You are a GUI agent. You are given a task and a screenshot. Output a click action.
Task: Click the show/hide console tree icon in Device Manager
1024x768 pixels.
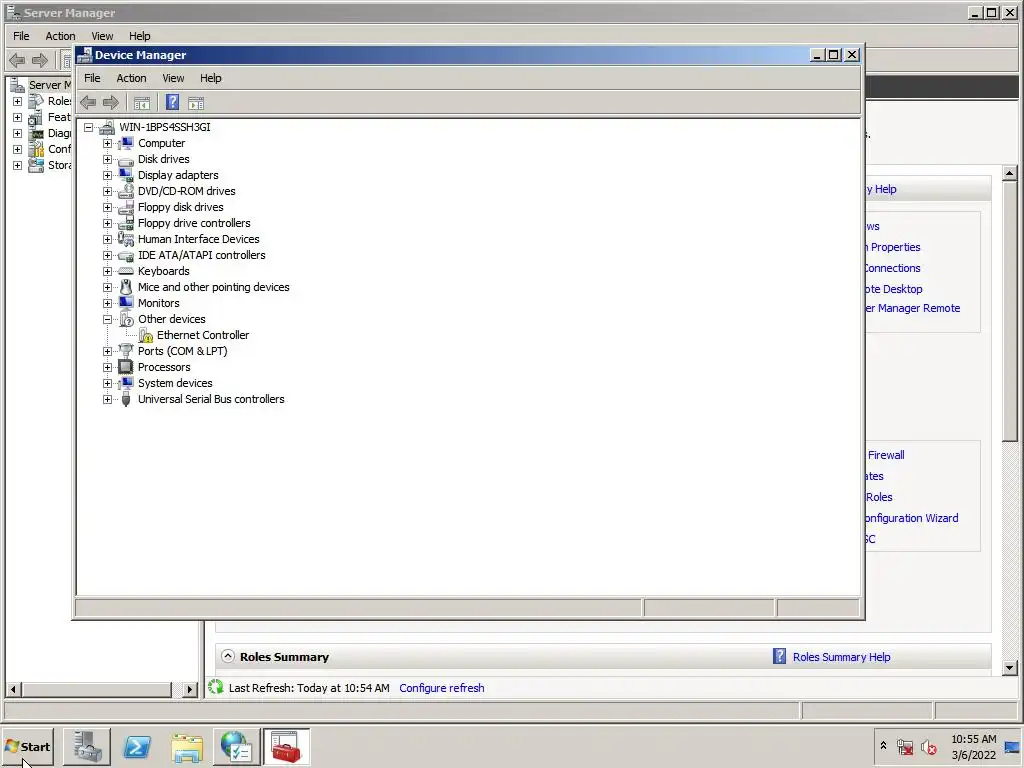142,103
